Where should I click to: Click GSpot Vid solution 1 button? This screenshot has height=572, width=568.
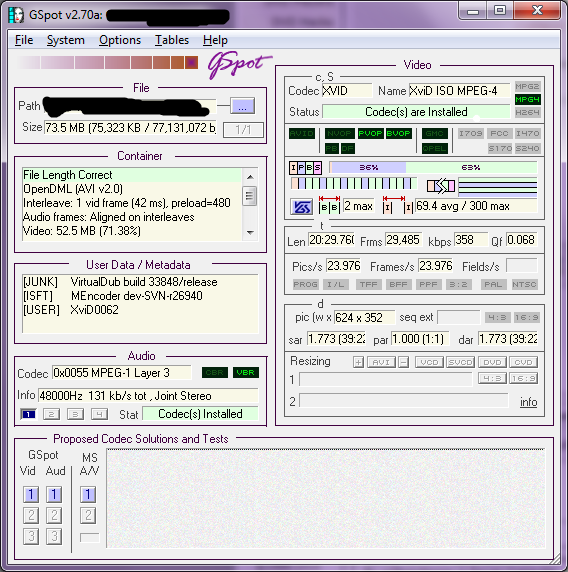click(31, 495)
